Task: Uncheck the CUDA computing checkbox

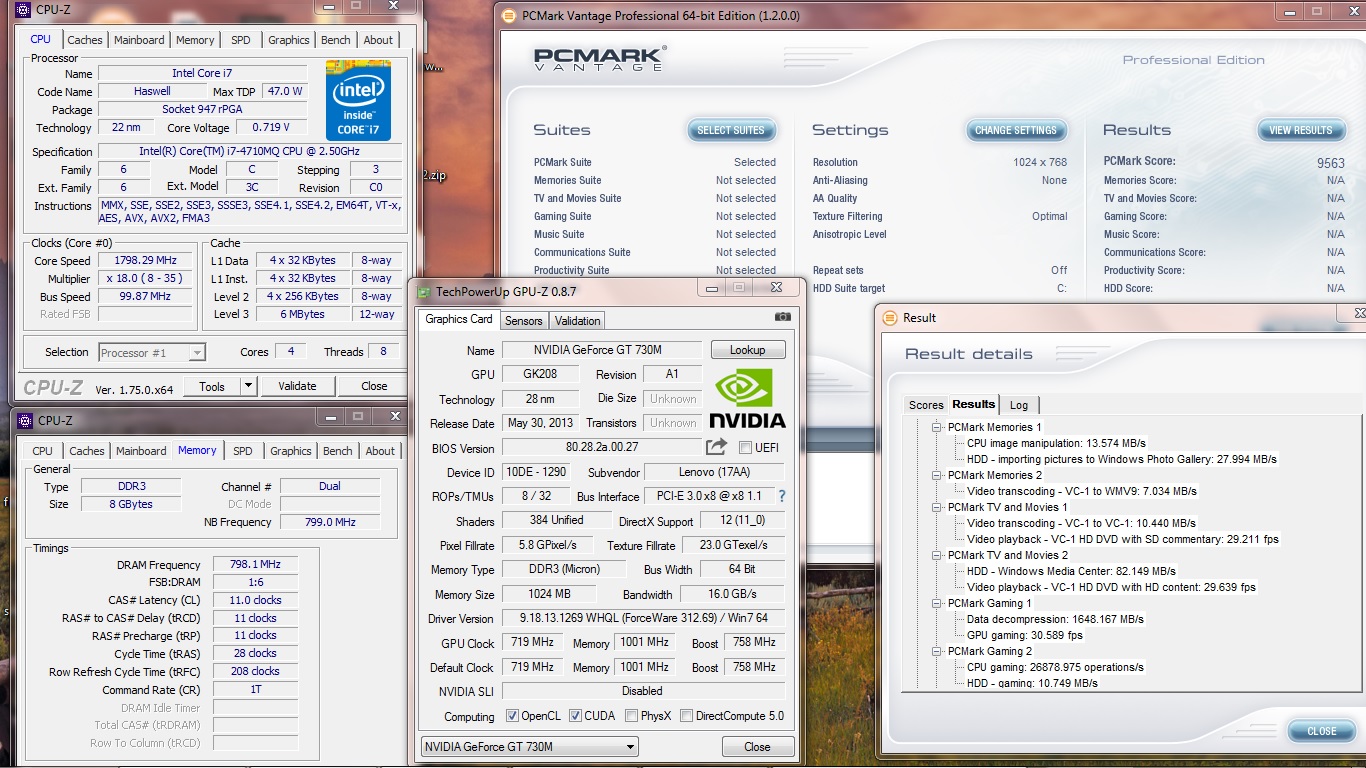Action: pyautogui.click(x=575, y=716)
